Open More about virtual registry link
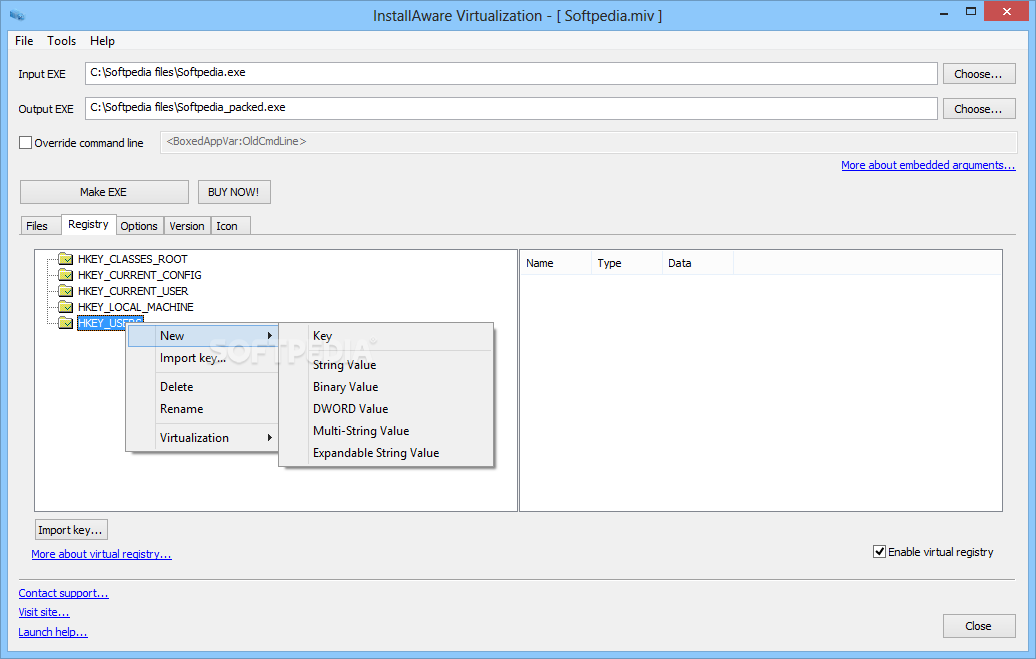The width and height of the screenshot is (1036, 659). [x=101, y=554]
